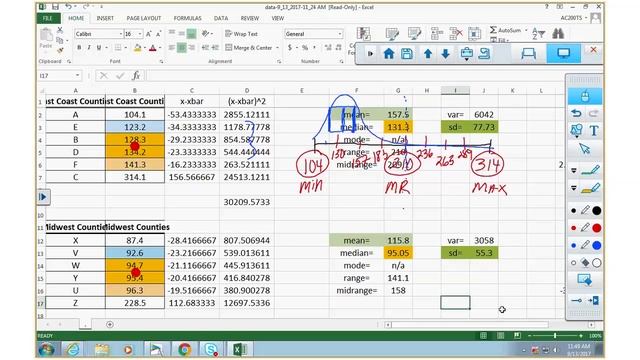The height and width of the screenshot is (360, 640).
Task: Switch to the FORMULAS tab
Action: [187, 18]
